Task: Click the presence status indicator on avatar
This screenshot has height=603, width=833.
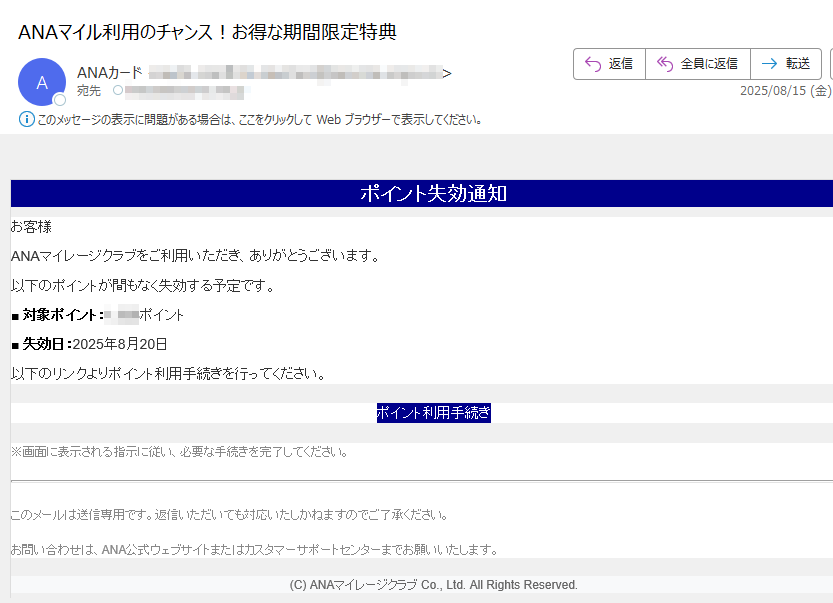Action: click(60, 99)
